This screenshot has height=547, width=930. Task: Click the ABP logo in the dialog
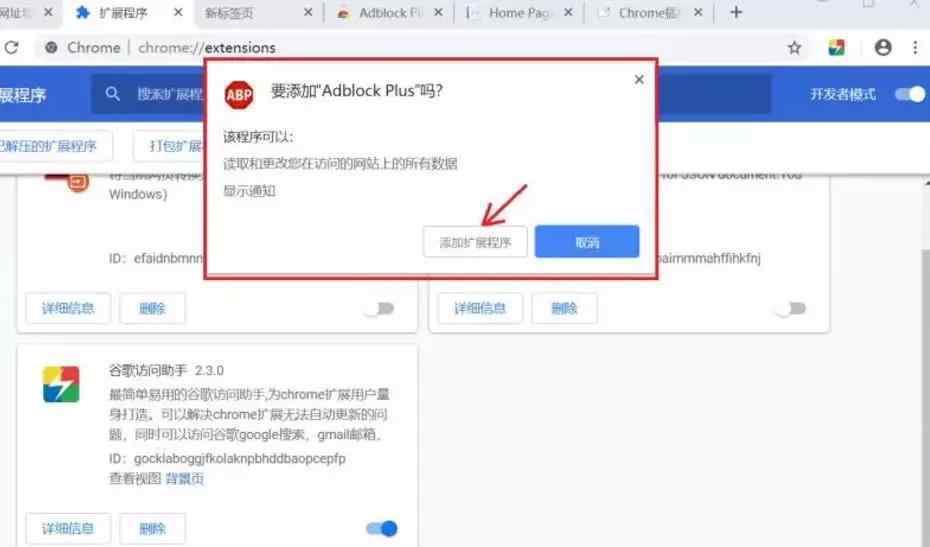(x=239, y=93)
